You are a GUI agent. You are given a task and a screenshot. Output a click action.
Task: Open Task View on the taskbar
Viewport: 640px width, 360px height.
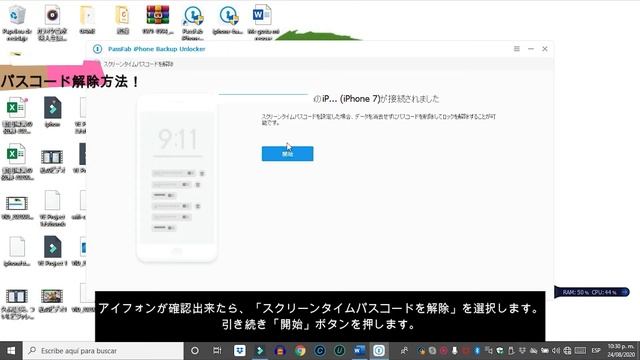(217, 351)
